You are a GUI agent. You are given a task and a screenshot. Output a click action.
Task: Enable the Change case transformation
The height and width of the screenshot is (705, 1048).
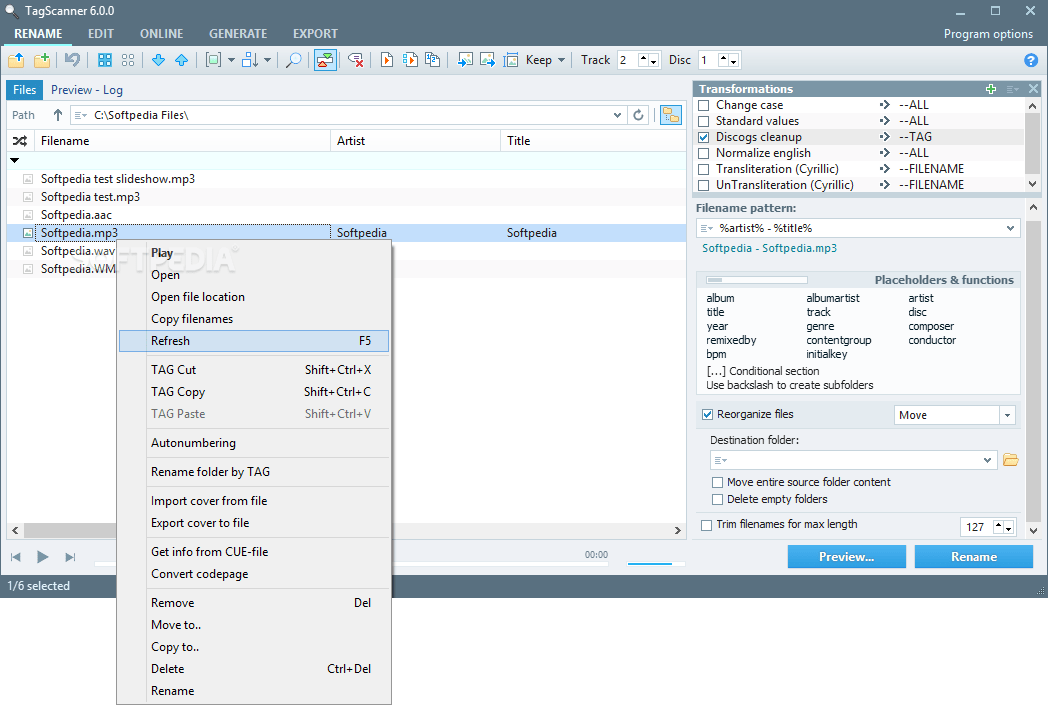pos(705,104)
